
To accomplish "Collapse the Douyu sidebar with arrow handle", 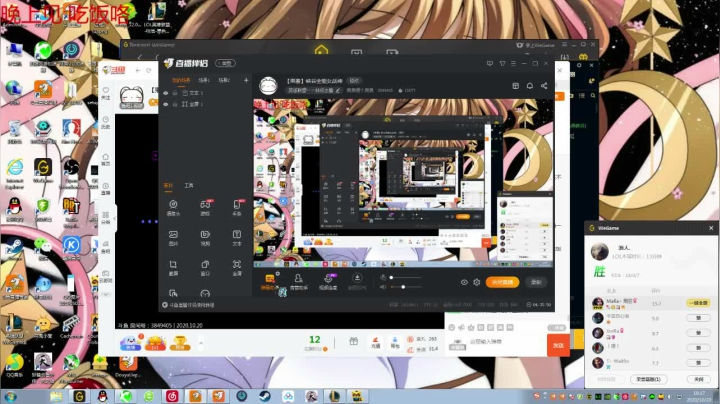I will click(x=114, y=219).
